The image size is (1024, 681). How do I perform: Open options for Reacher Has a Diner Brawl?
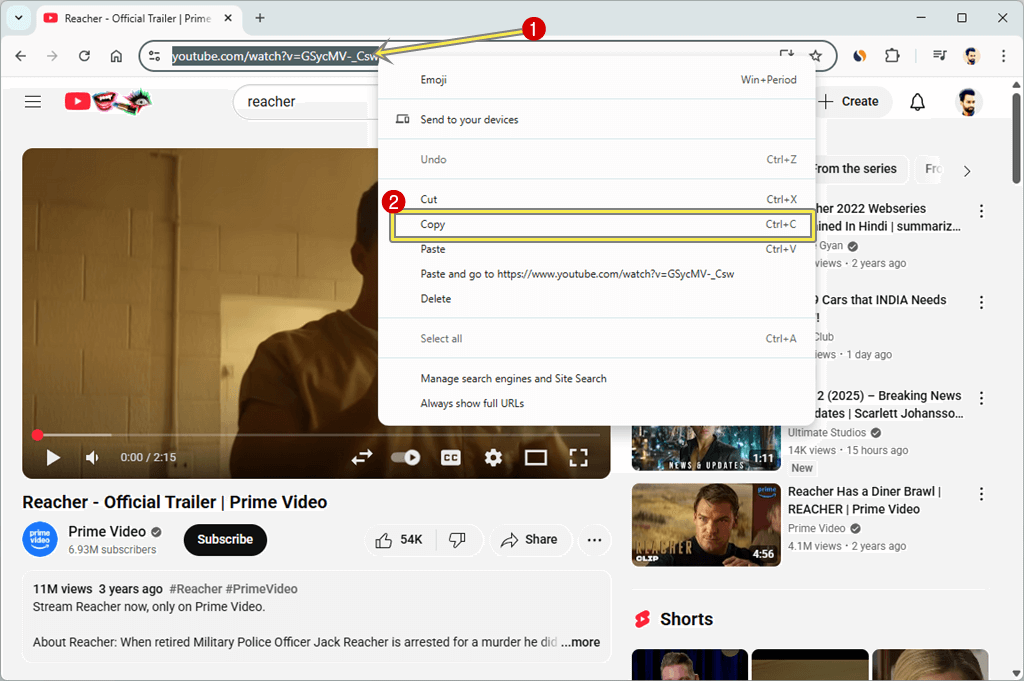pos(981,494)
